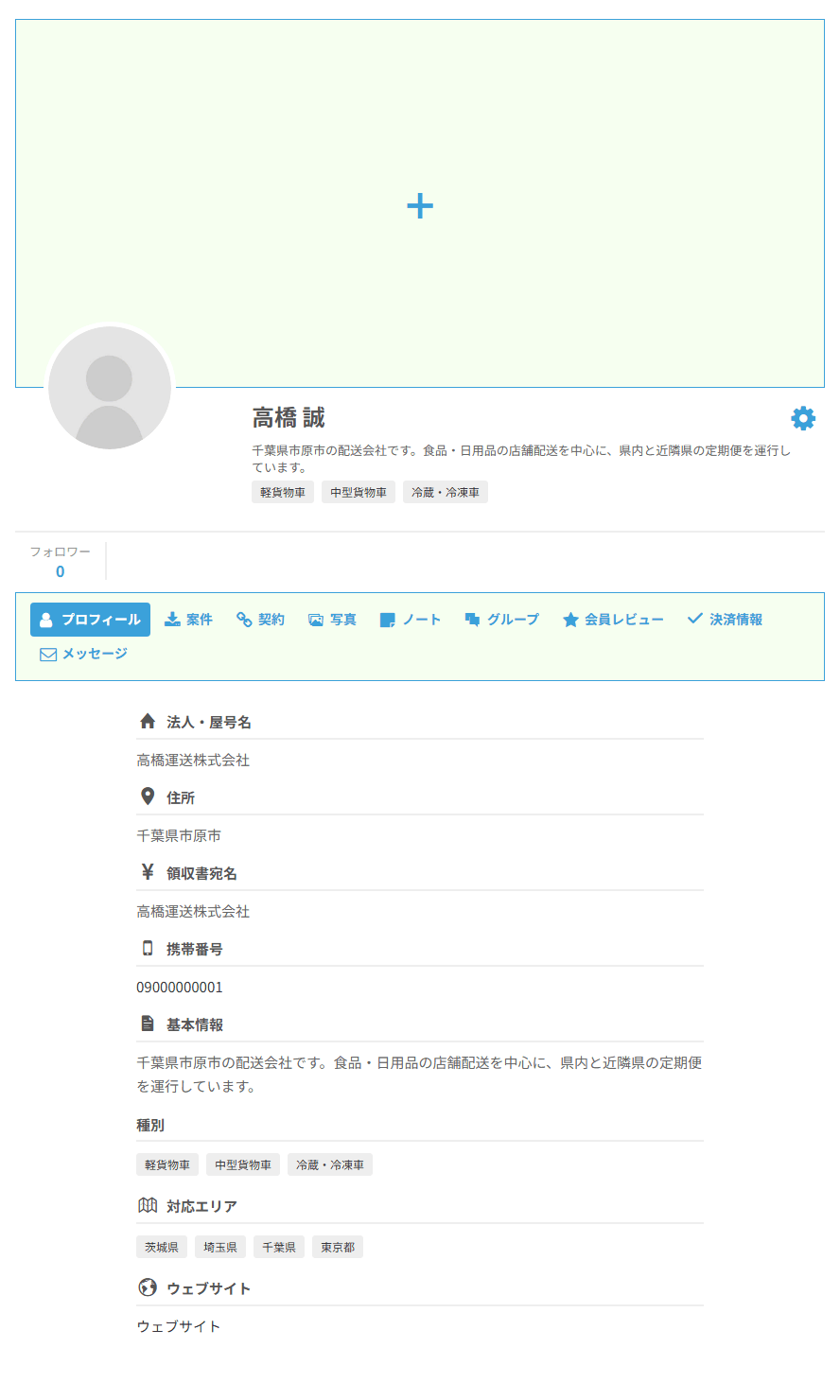Click the document icon beside 基本情報

click(148, 1024)
